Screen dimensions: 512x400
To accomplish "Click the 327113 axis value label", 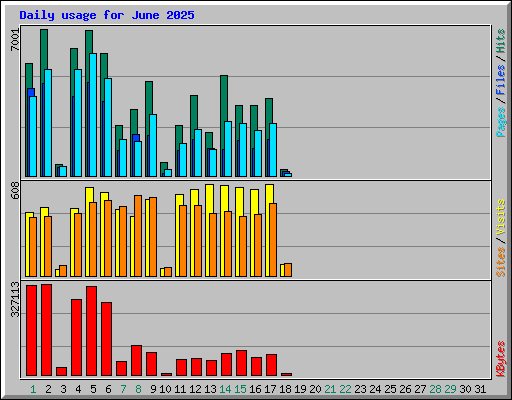I will coord(15,299).
